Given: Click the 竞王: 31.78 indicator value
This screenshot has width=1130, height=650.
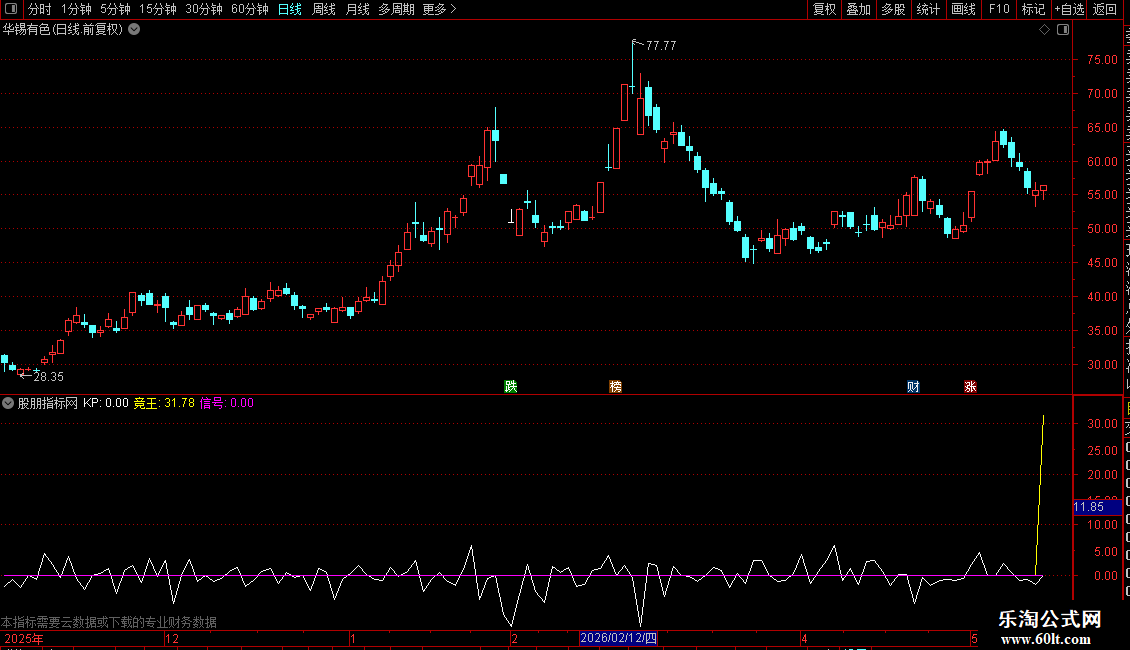Looking at the screenshot, I should pyautogui.click(x=164, y=404).
